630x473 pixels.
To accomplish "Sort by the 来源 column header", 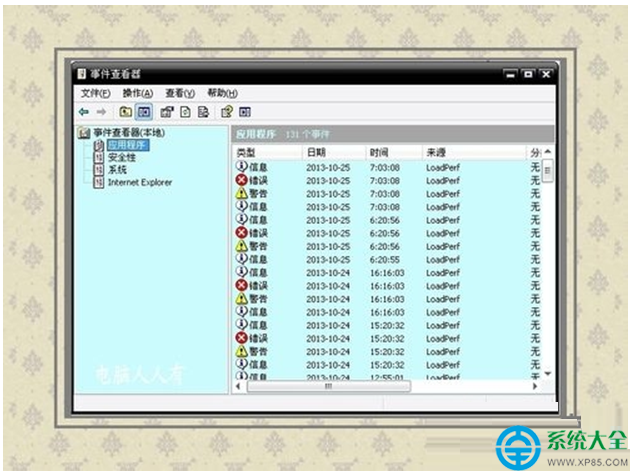I will (474, 153).
